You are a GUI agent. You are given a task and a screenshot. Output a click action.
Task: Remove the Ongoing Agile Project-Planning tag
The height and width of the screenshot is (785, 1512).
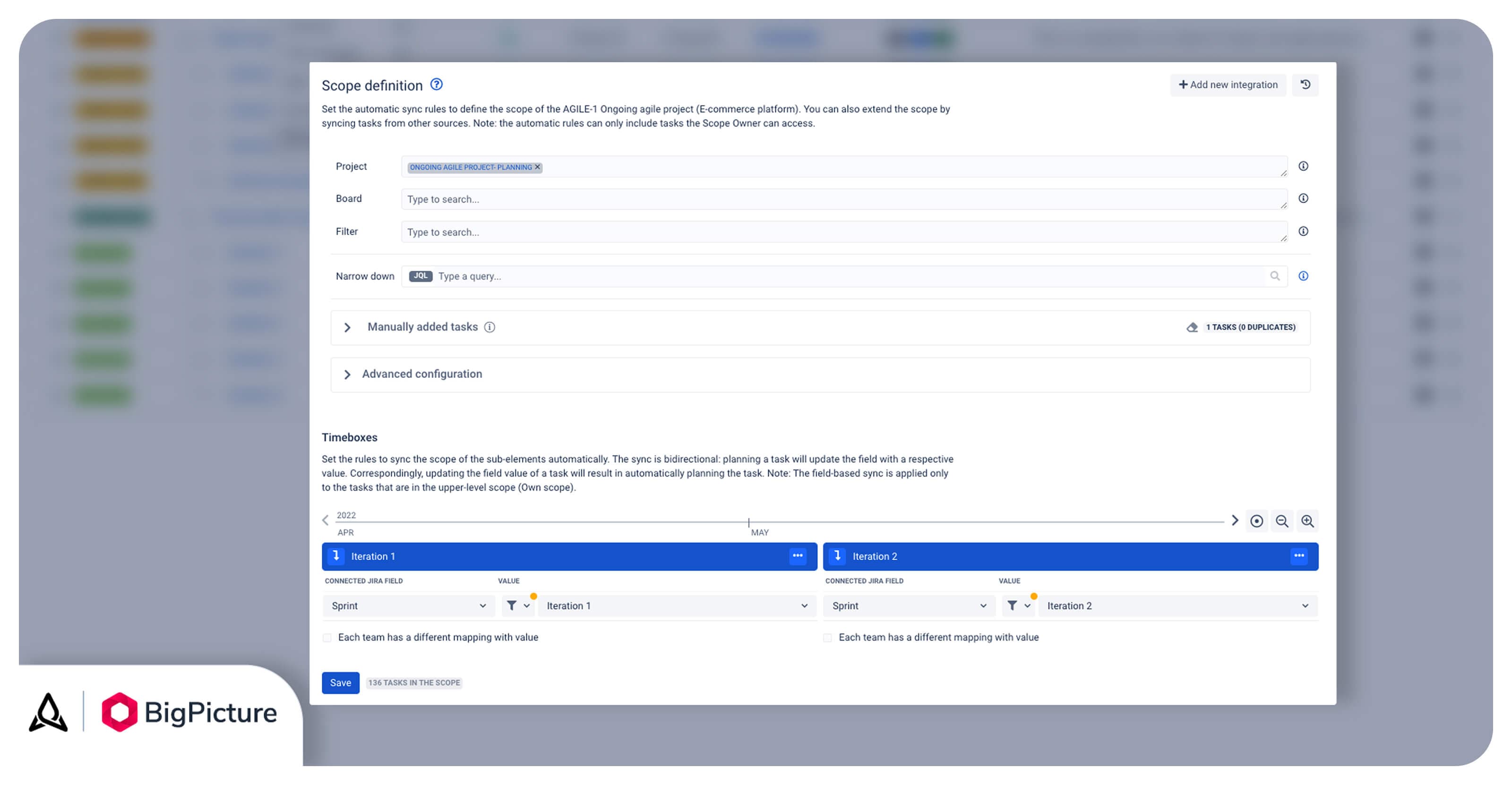tap(537, 167)
